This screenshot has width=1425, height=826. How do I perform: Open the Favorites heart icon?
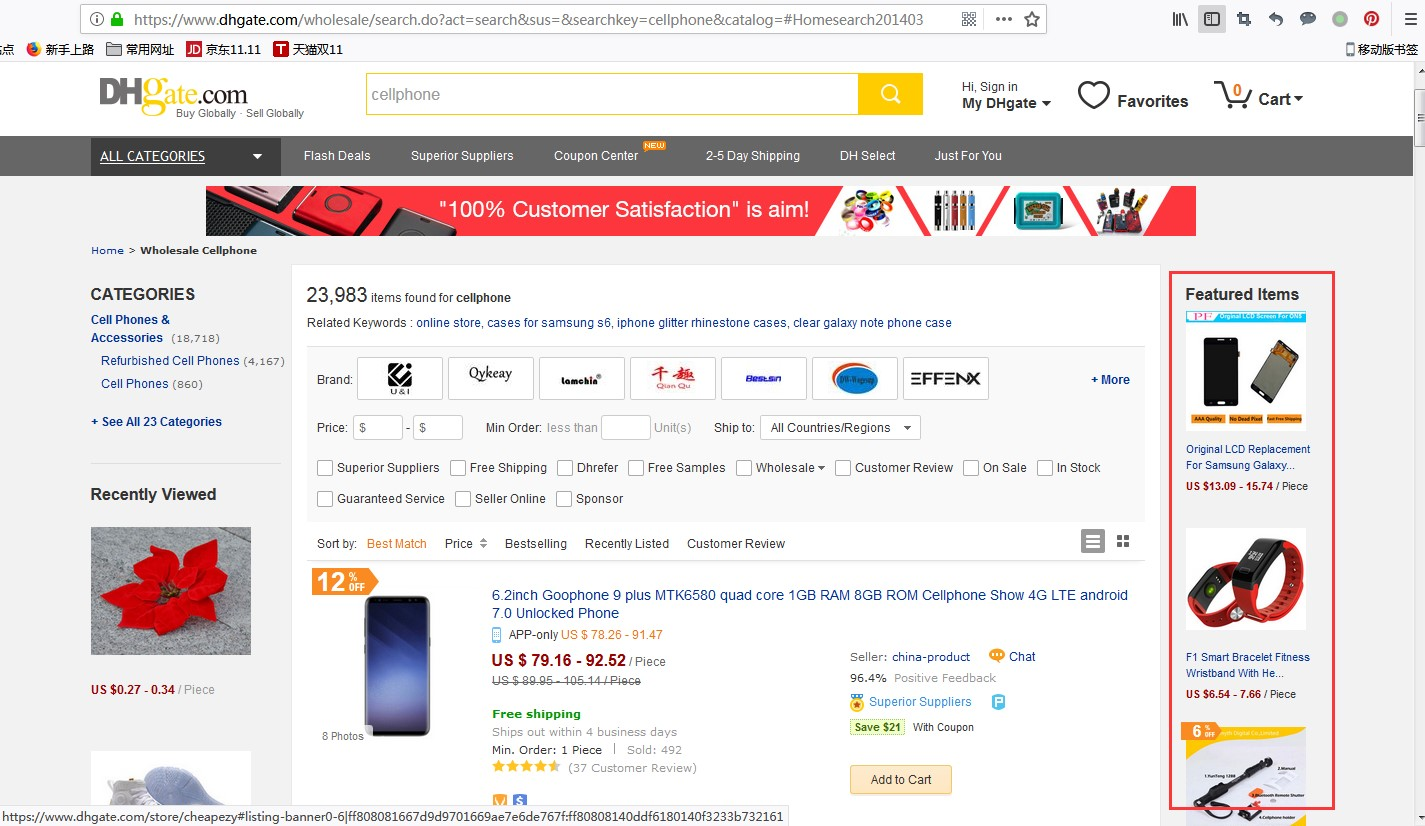tap(1094, 96)
